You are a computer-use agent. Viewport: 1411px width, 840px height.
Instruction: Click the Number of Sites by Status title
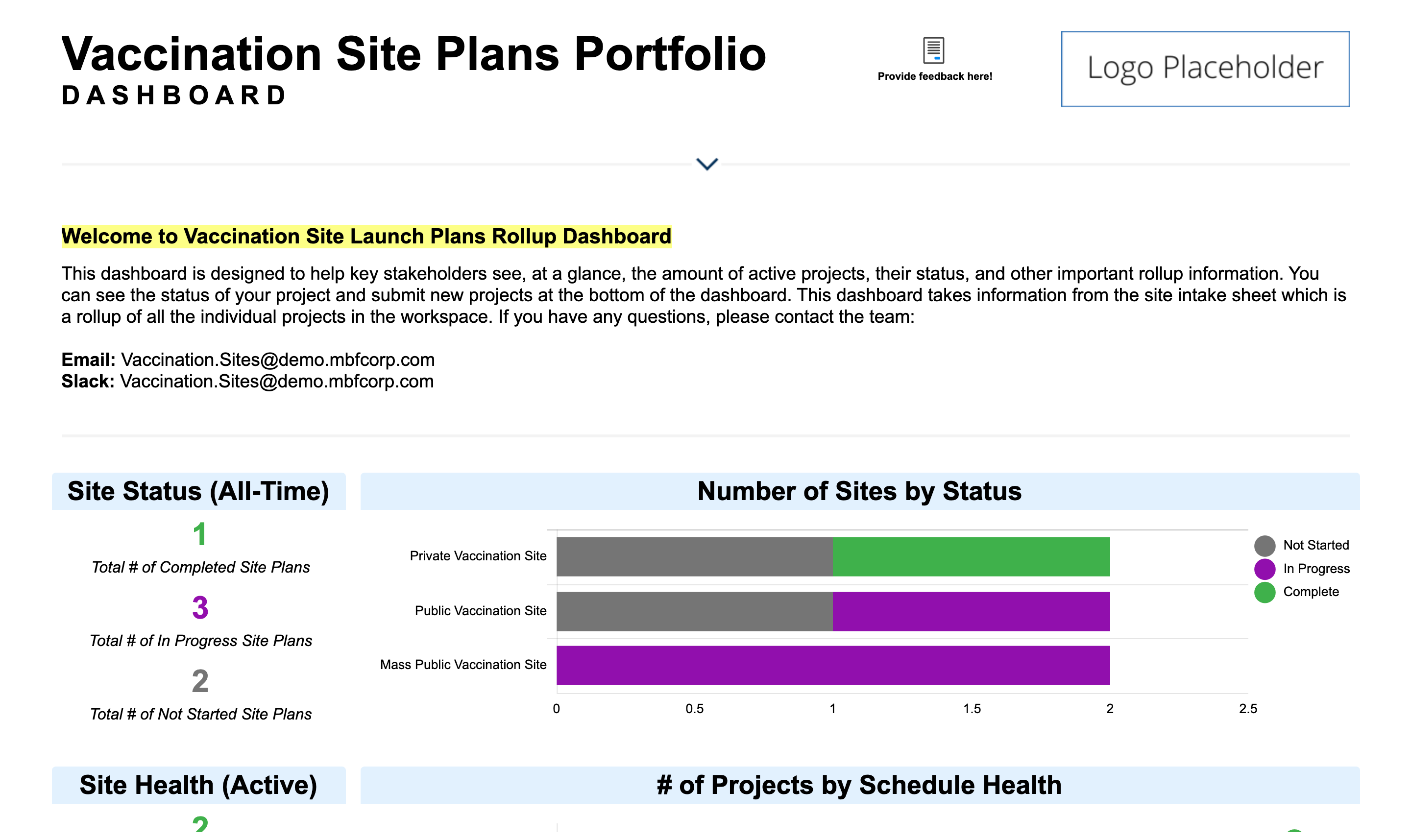(x=859, y=491)
